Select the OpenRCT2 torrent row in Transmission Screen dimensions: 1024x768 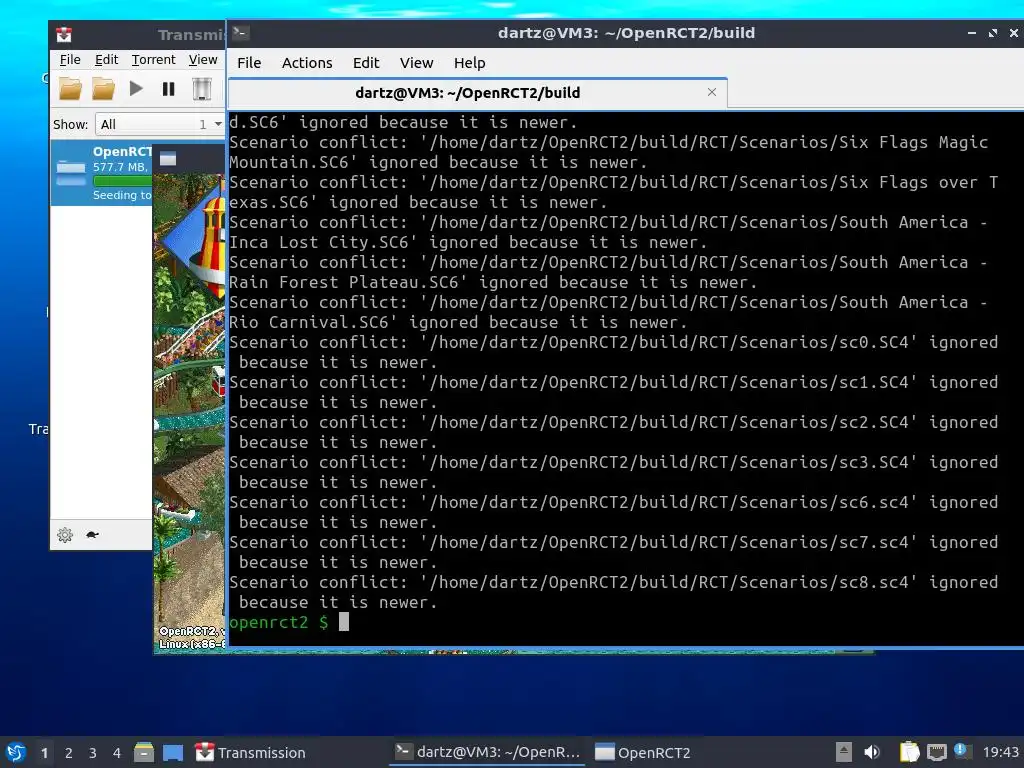coord(102,172)
